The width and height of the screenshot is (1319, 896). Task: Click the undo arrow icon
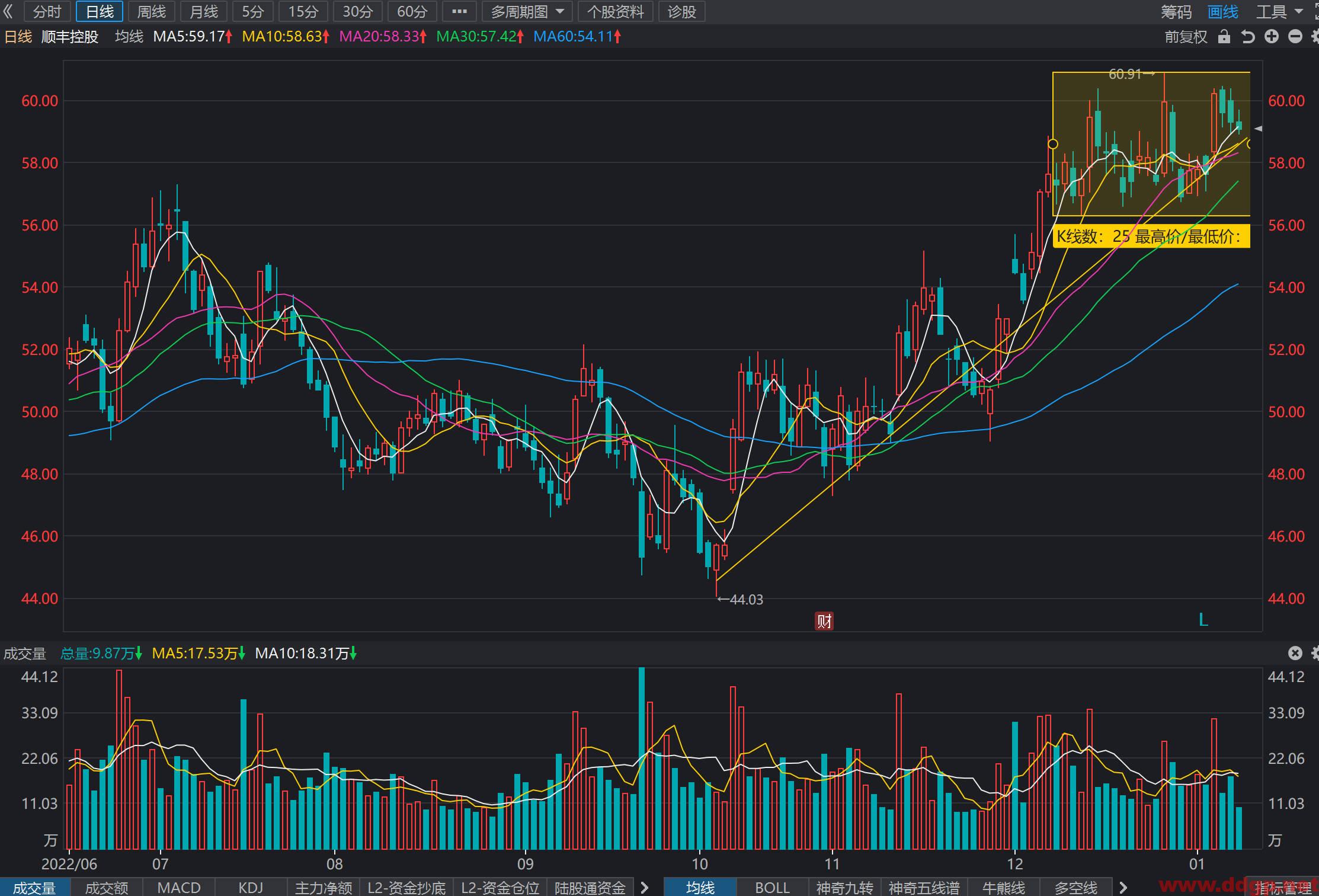click(1248, 37)
